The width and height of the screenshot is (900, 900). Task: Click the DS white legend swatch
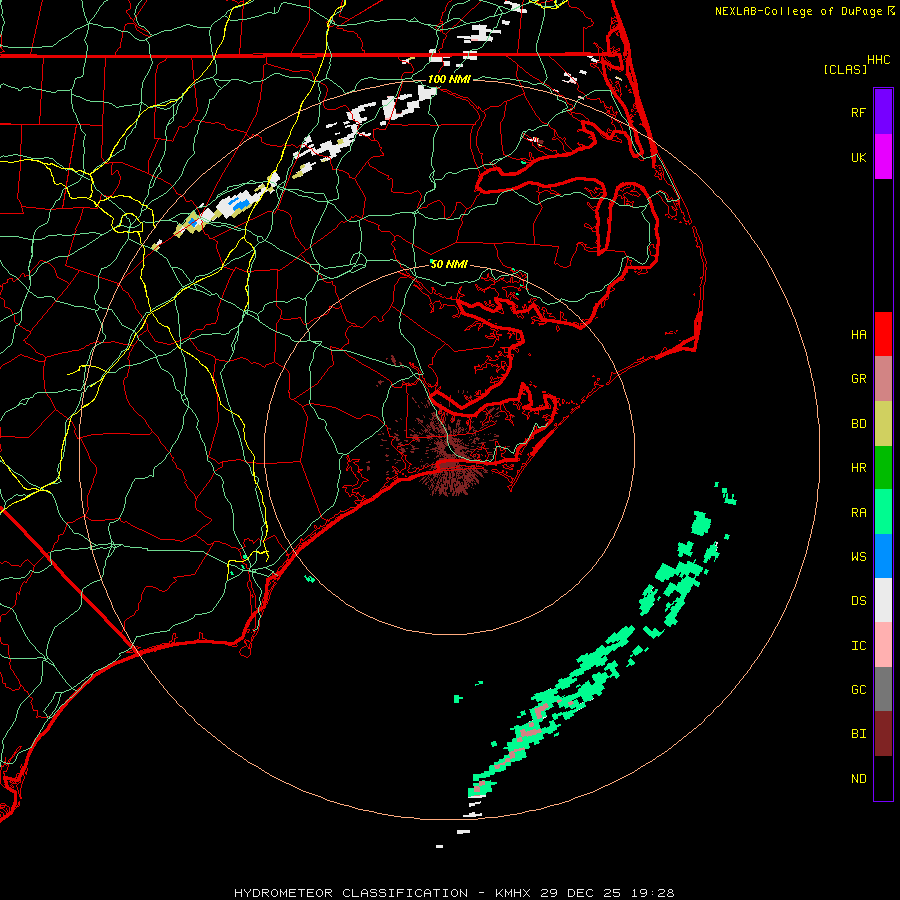click(x=883, y=601)
